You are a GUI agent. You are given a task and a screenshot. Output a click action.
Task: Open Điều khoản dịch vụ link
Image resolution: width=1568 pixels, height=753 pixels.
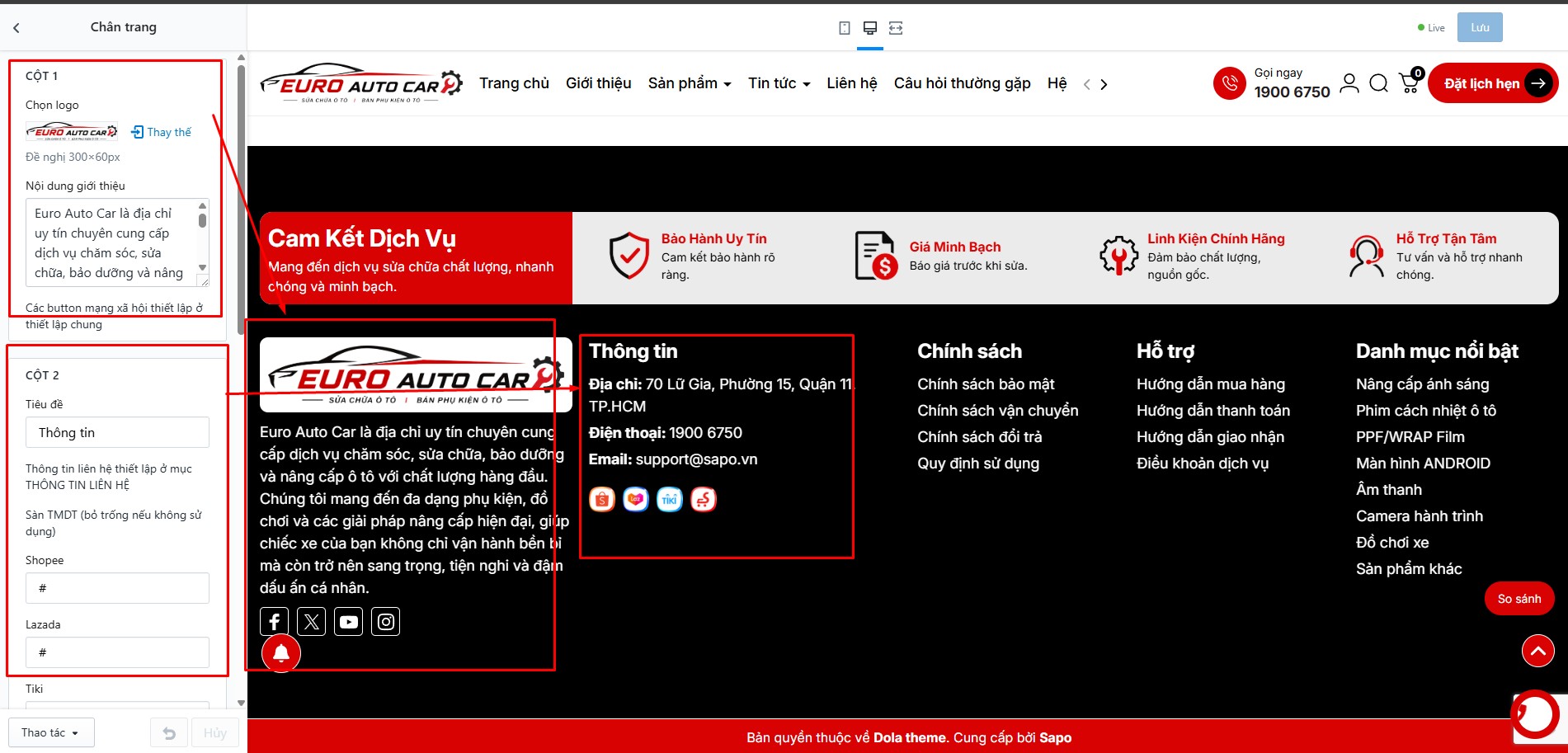(x=1203, y=464)
